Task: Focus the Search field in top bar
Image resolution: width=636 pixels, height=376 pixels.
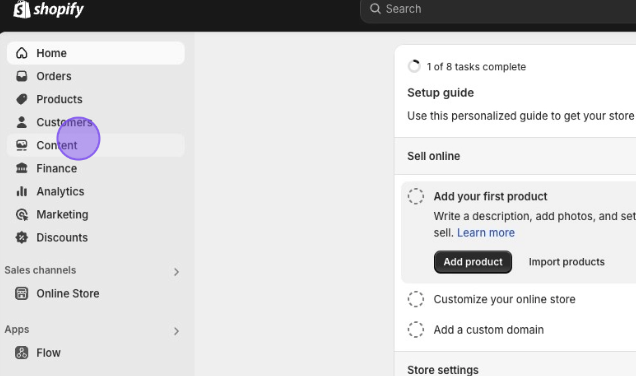Action: [x=499, y=10]
